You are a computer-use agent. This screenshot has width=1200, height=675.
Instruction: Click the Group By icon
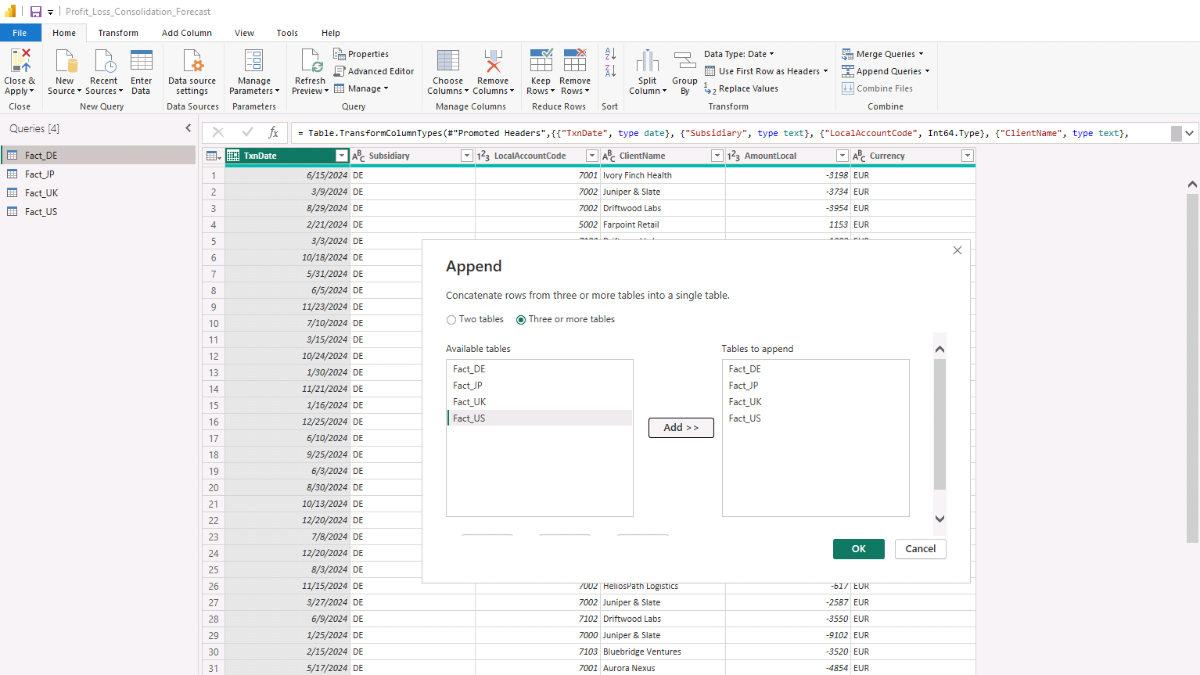[x=684, y=62]
